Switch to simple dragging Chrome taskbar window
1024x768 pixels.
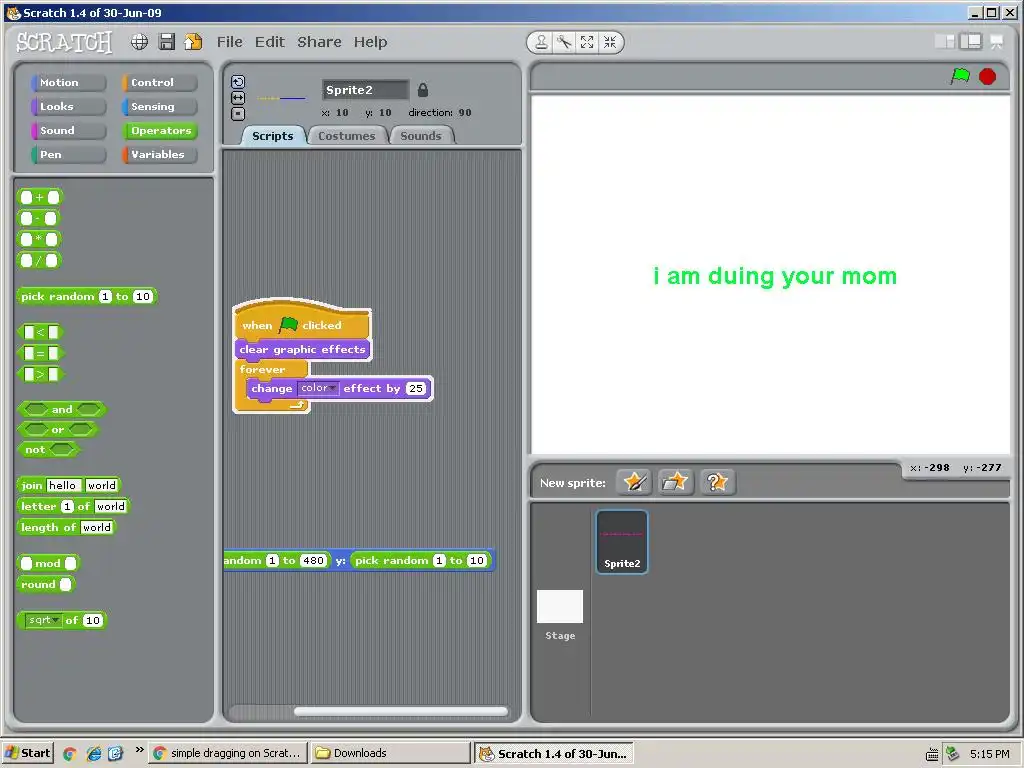(228, 753)
